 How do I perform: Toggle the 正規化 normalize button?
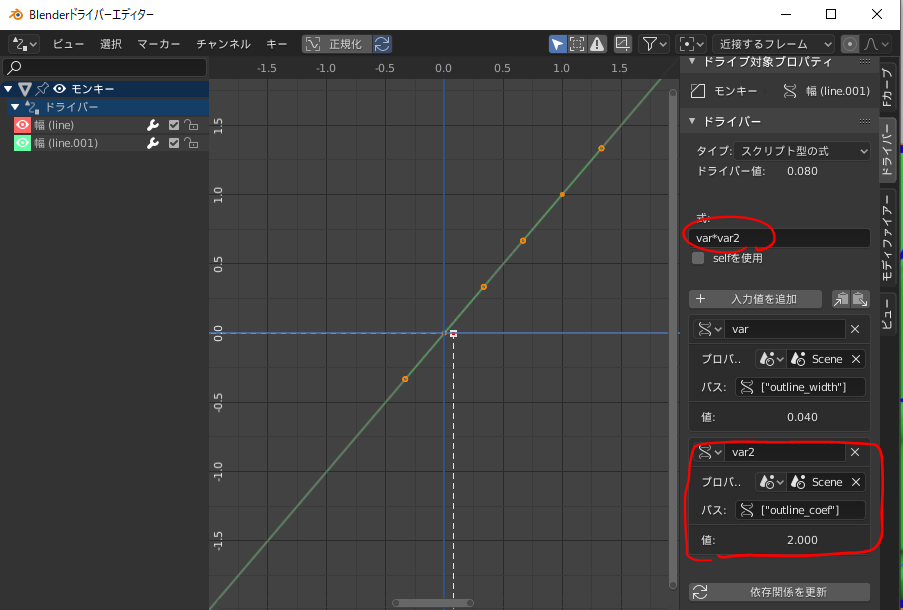(337, 44)
